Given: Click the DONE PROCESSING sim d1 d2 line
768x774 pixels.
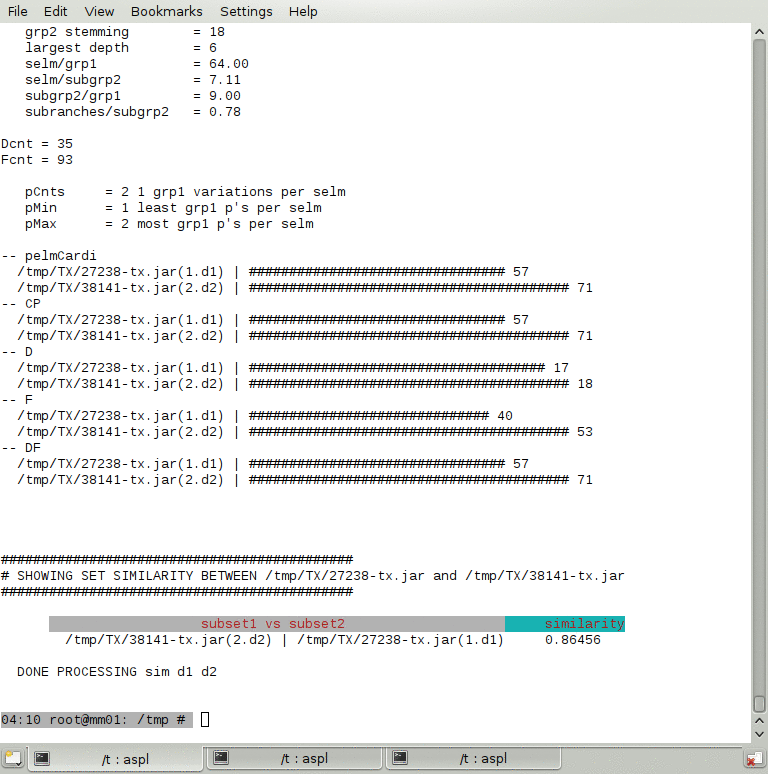Looking at the screenshot, I should (x=116, y=672).
